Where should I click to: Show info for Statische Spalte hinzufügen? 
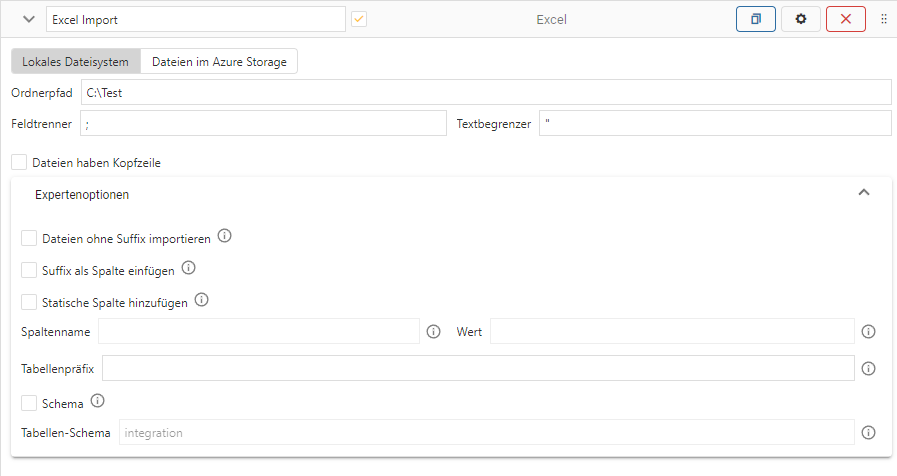click(x=201, y=301)
